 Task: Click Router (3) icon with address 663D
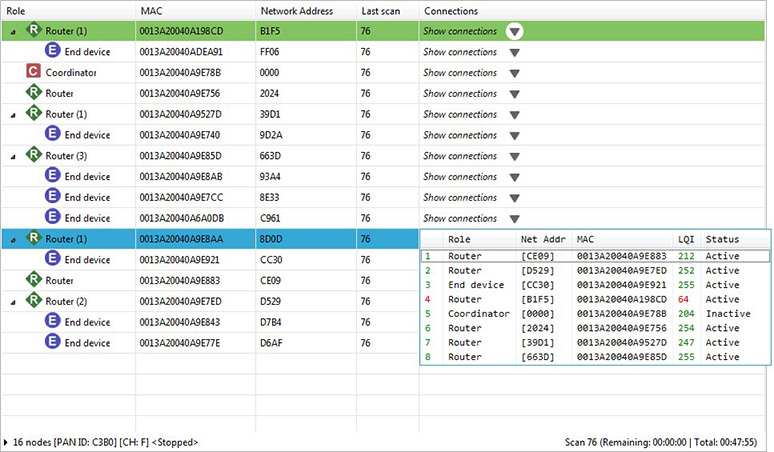33,154
